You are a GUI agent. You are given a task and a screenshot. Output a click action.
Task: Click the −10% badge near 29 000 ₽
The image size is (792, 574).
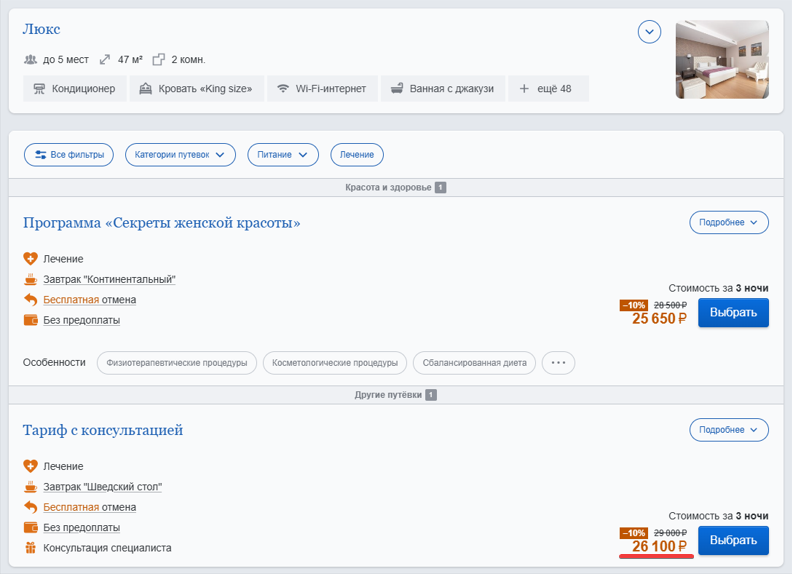click(633, 533)
